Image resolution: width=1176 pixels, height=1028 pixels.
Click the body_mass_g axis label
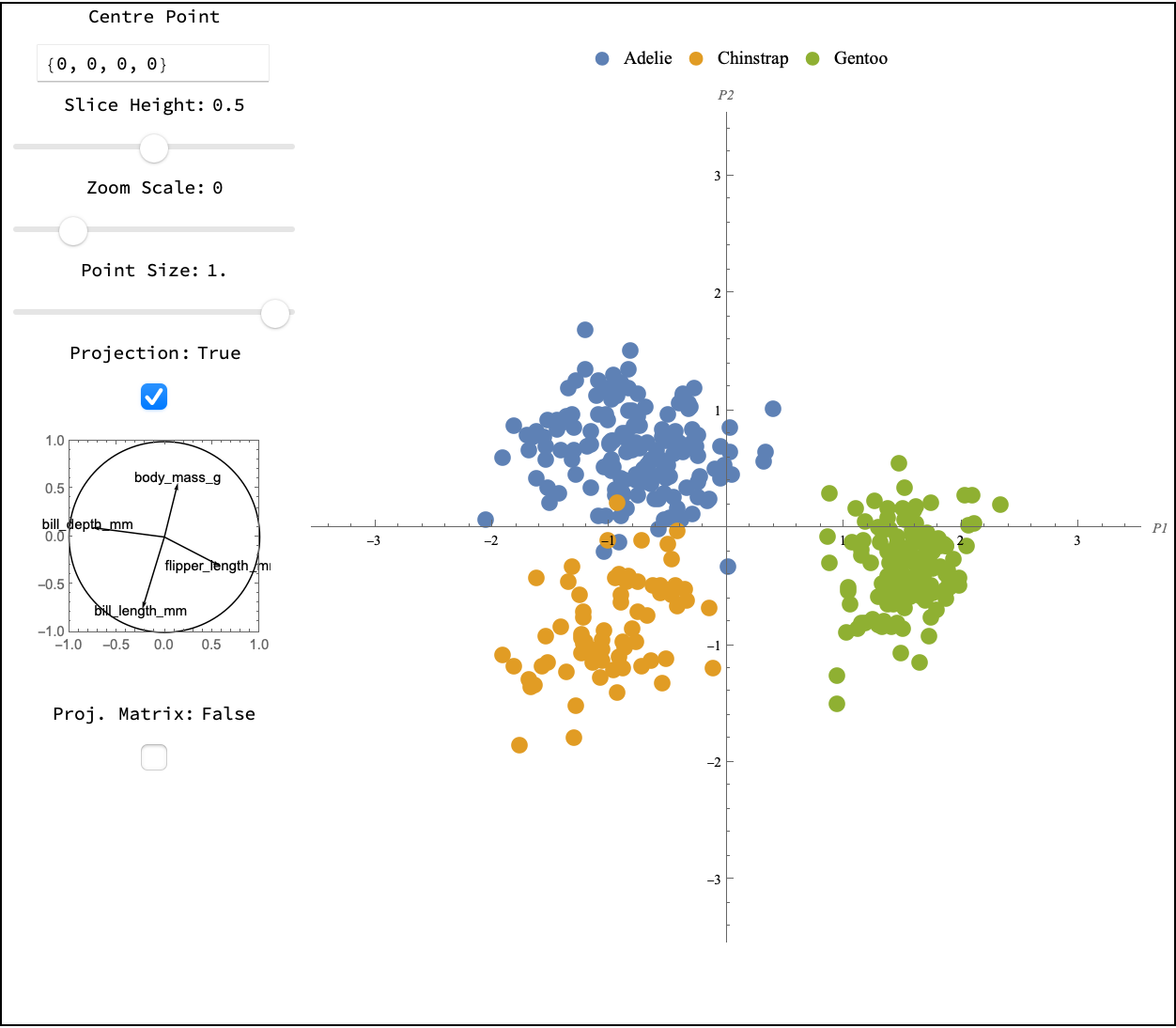point(178,477)
